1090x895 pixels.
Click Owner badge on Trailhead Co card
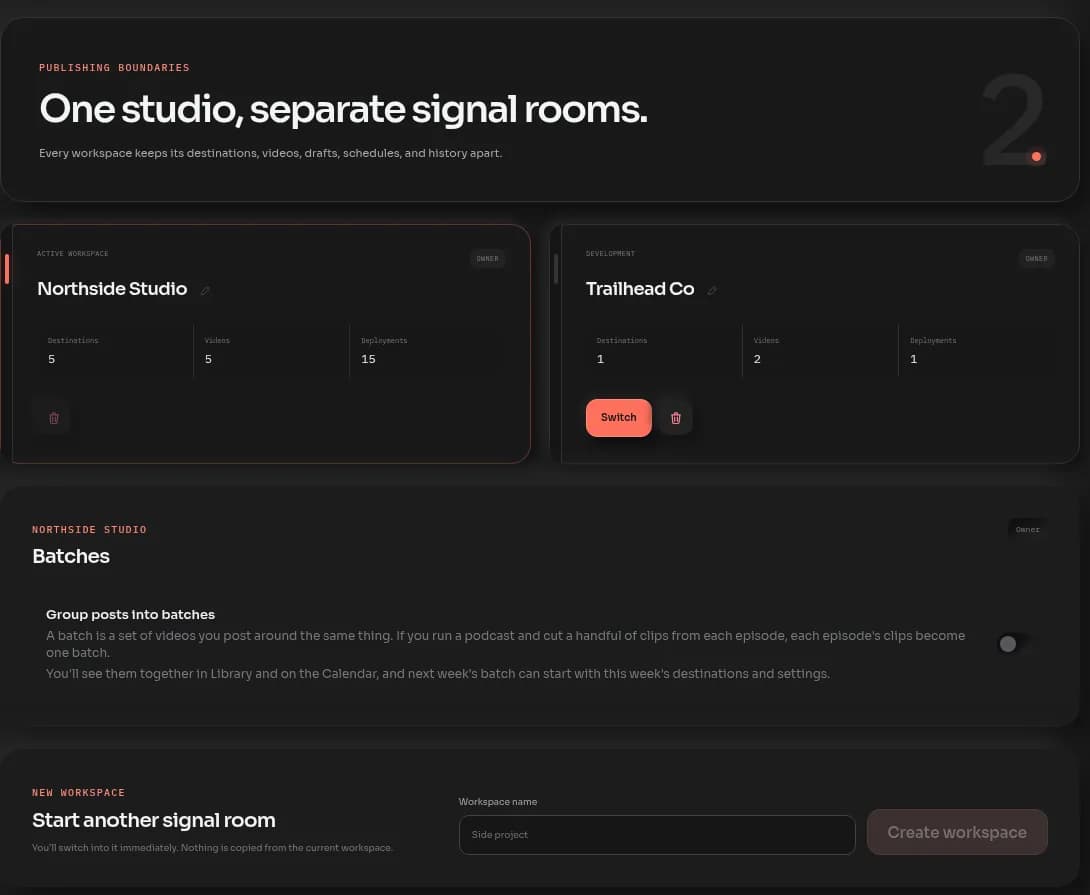click(1036, 259)
